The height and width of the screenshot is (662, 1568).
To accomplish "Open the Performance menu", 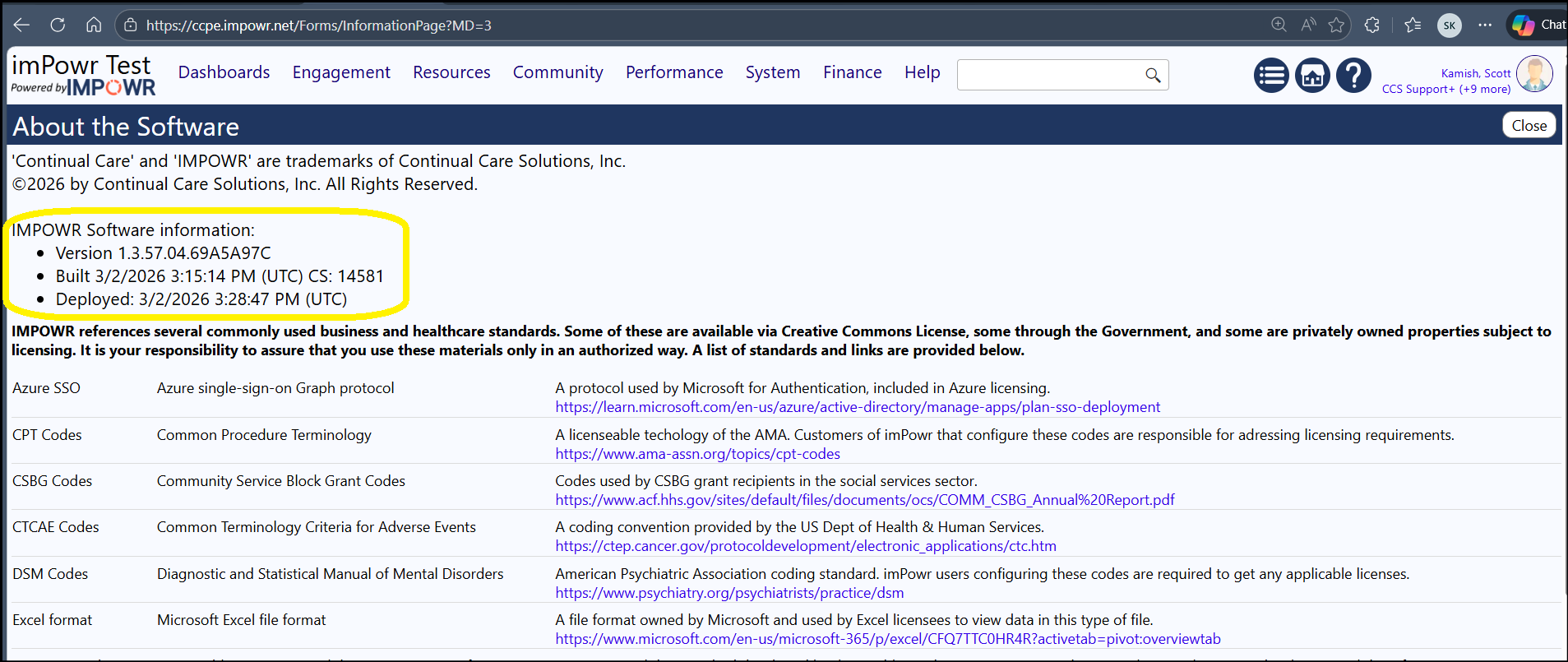I will point(674,72).
